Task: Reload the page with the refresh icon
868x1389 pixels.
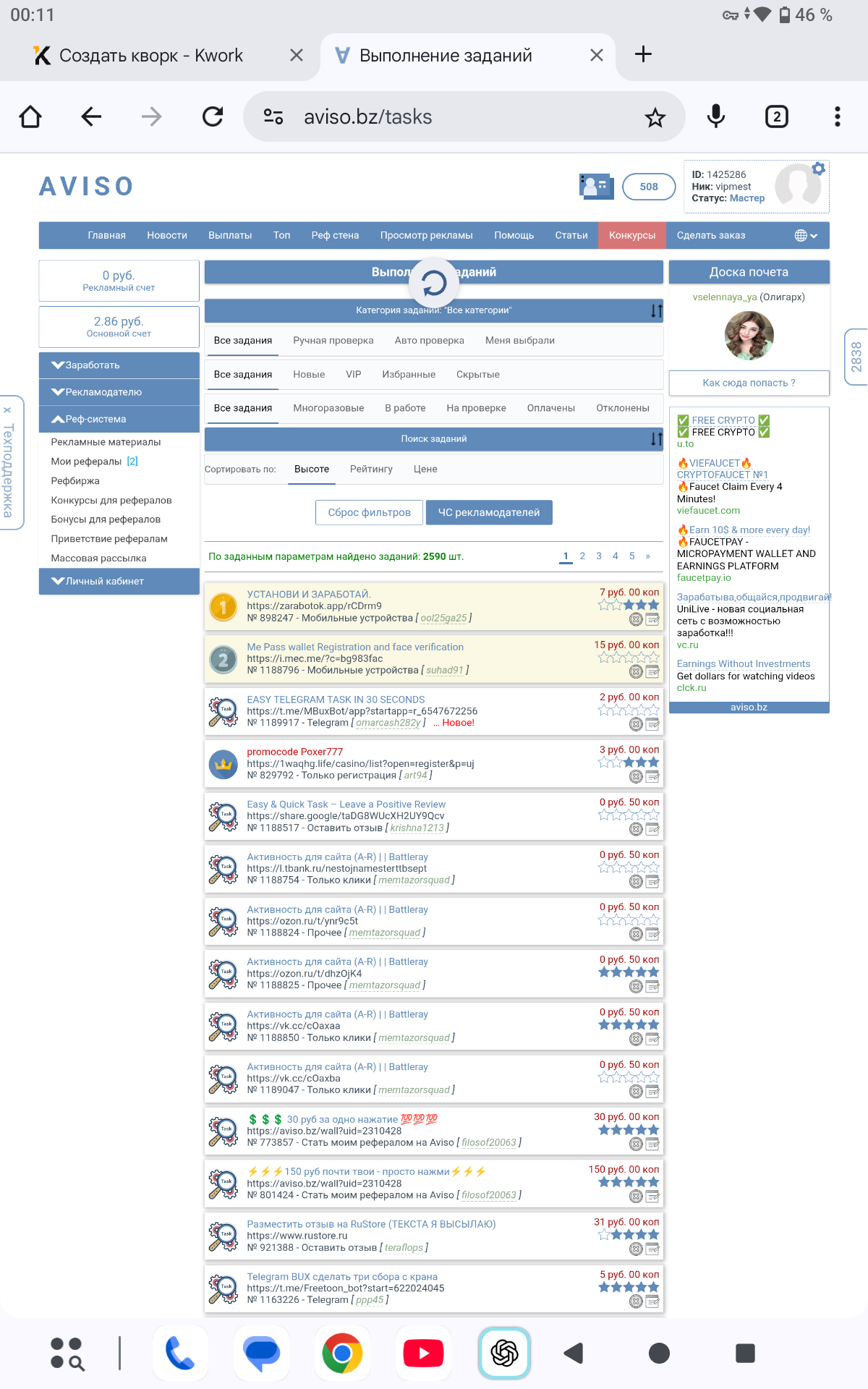Action: (x=213, y=116)
